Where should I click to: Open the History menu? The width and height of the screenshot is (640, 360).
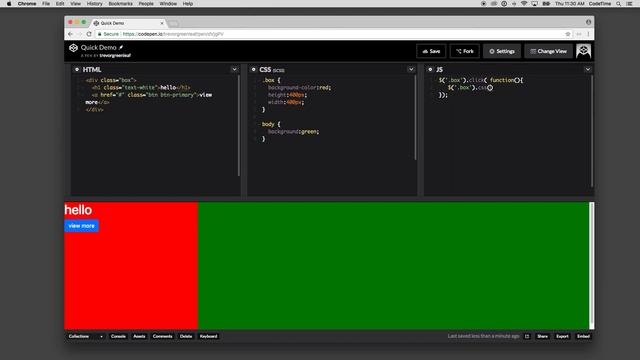coord(94,4)
